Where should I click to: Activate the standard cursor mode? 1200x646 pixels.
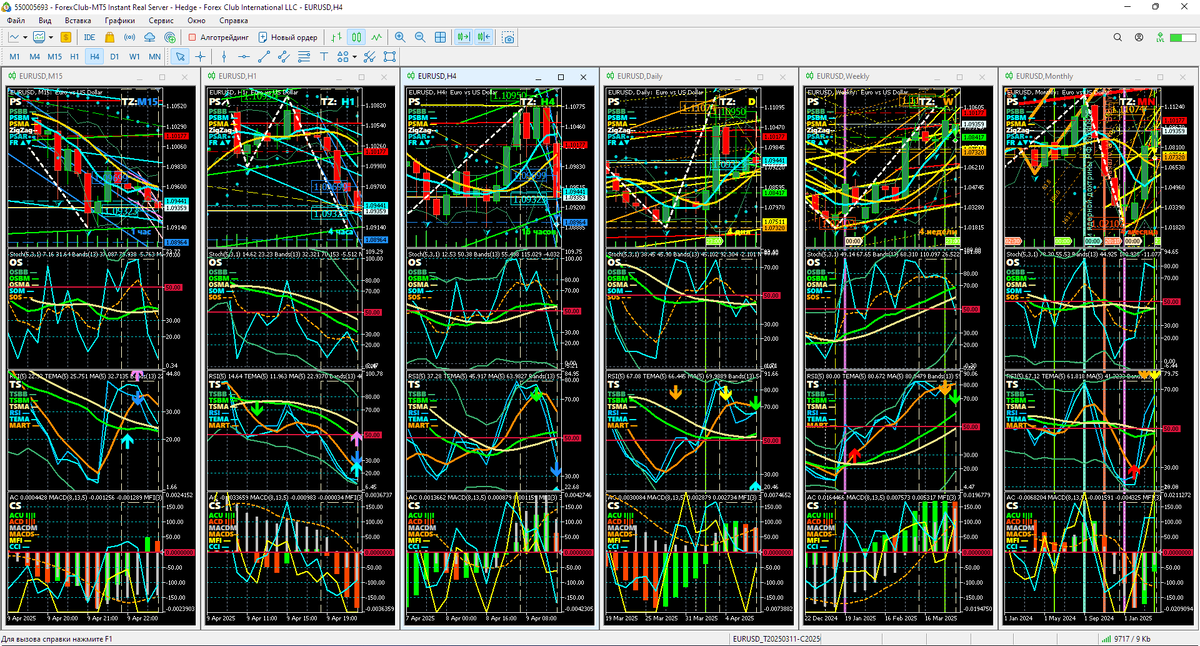tap(180, 57)
